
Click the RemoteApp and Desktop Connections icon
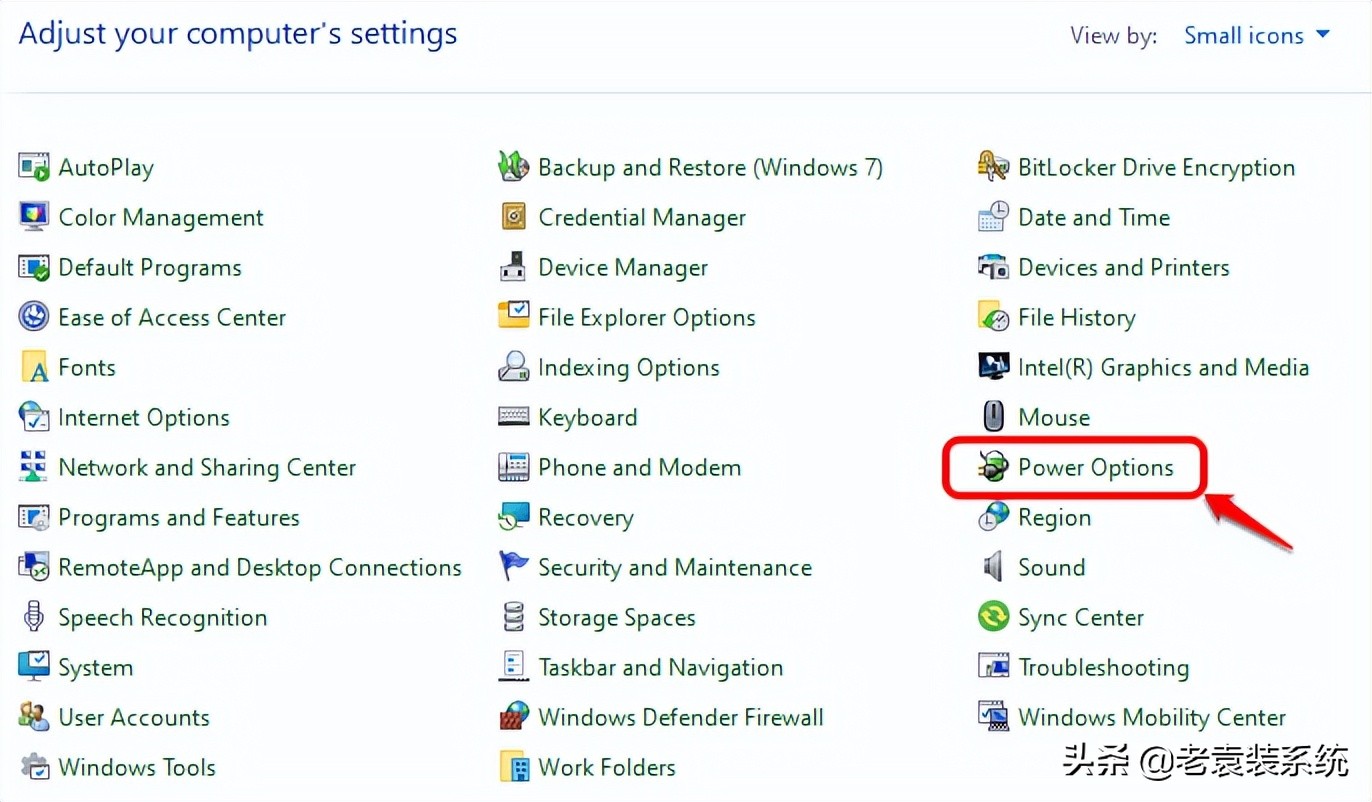tap(34, 567)
